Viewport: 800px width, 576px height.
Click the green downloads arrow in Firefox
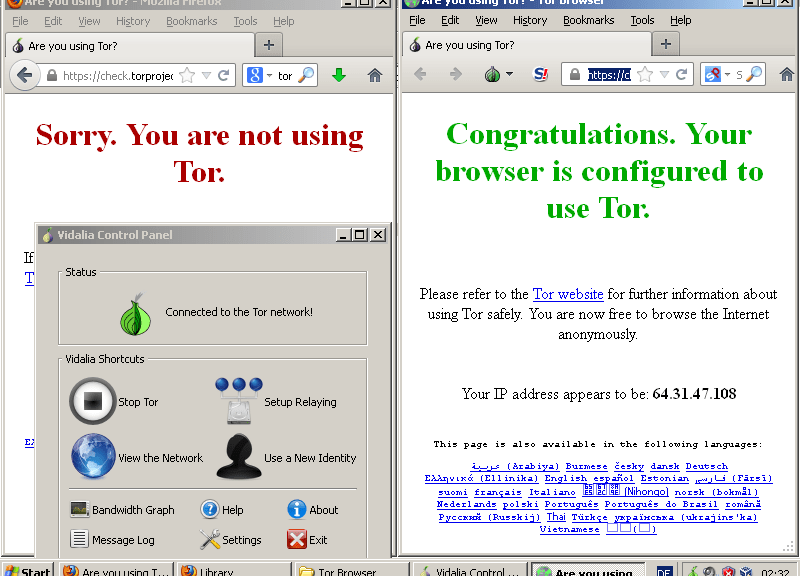[339, 75]
